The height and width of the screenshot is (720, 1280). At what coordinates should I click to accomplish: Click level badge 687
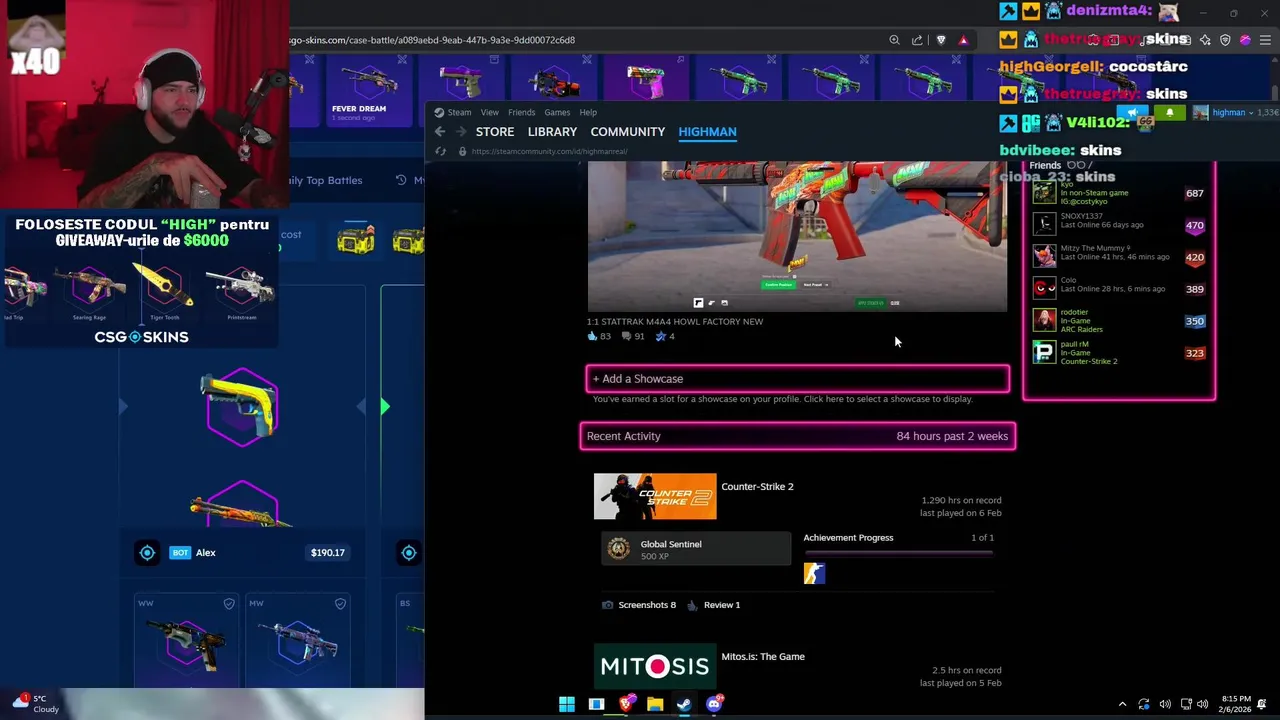1194,194
